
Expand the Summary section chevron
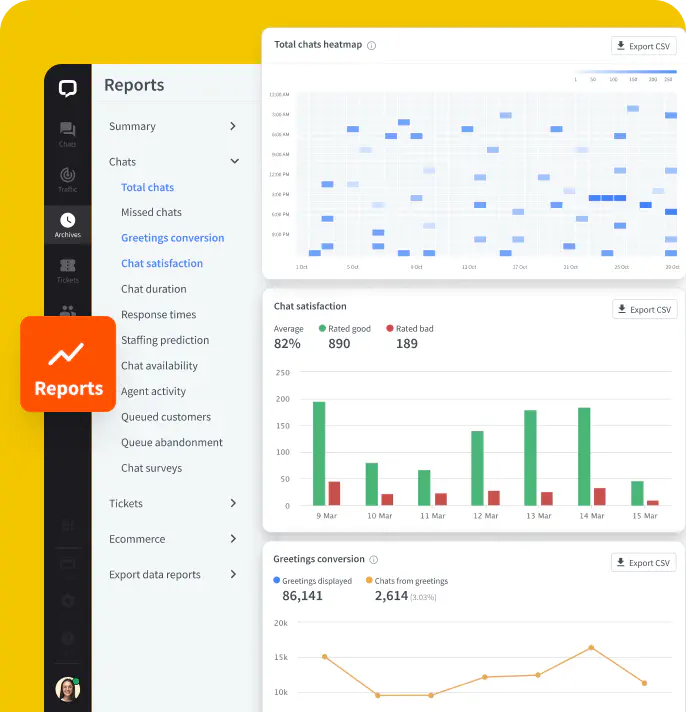click(x=233, y=126)
